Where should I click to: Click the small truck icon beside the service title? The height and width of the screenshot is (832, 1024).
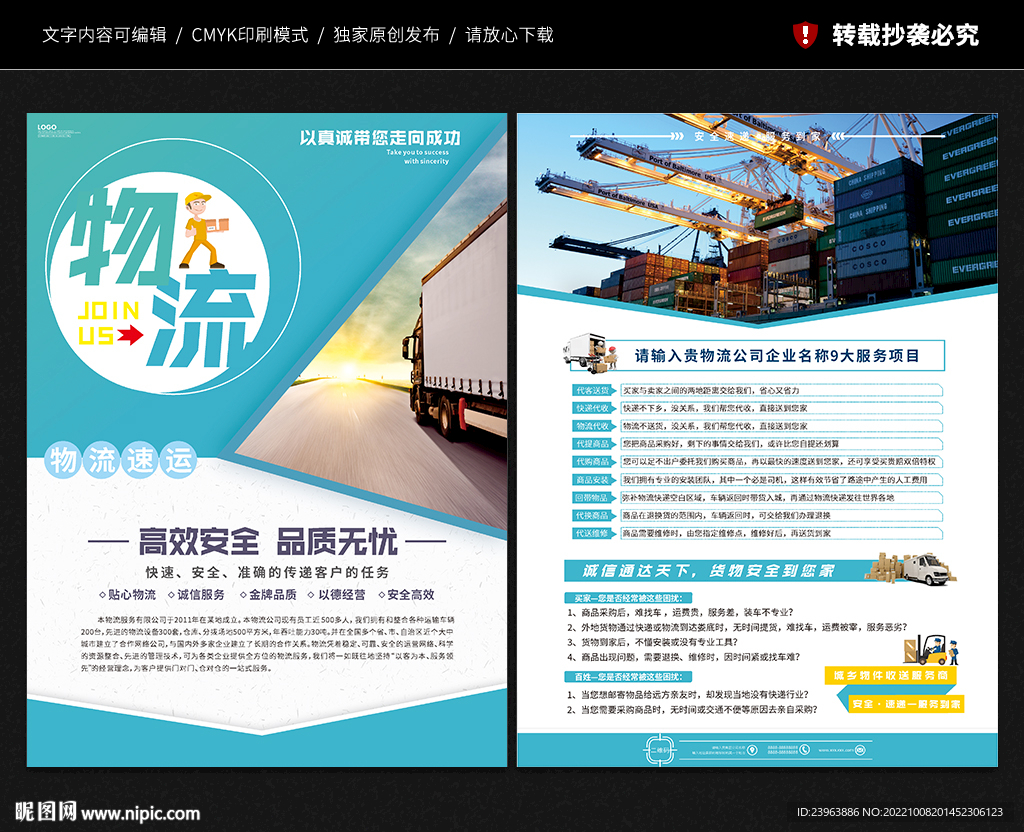pos(590,353)
